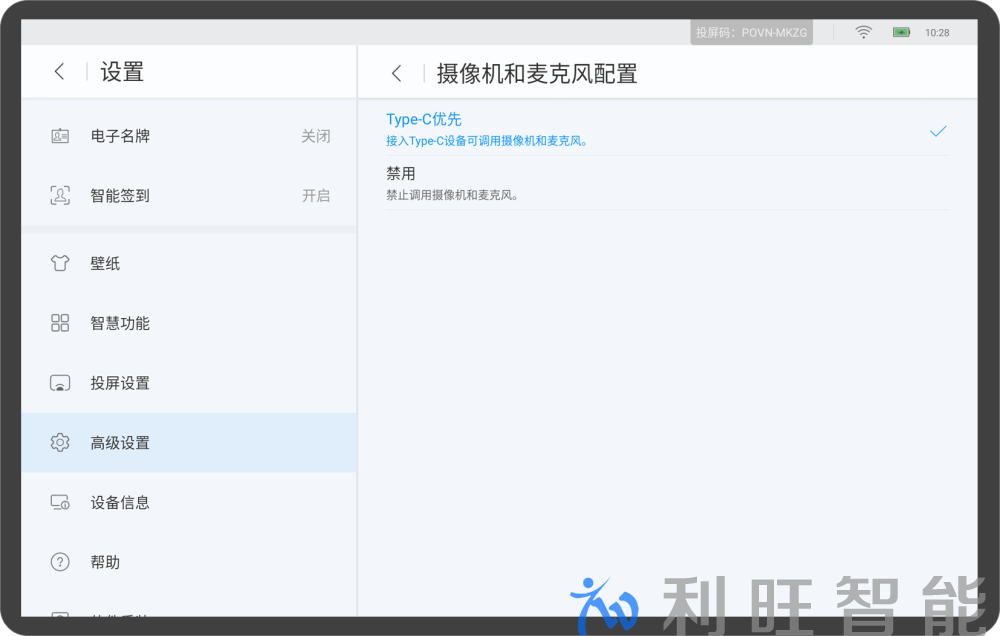This screenshot has height=636, width=1000.
Task: Click the 接入Type-C设备可调用摄像机和麦克风 description
Action: (486, 141)
